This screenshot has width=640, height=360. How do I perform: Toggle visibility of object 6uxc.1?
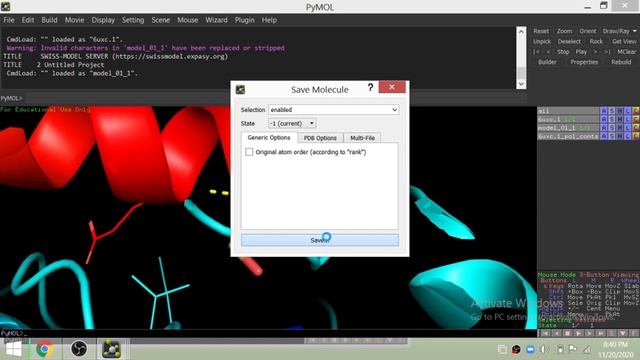(x=568, y=119)
